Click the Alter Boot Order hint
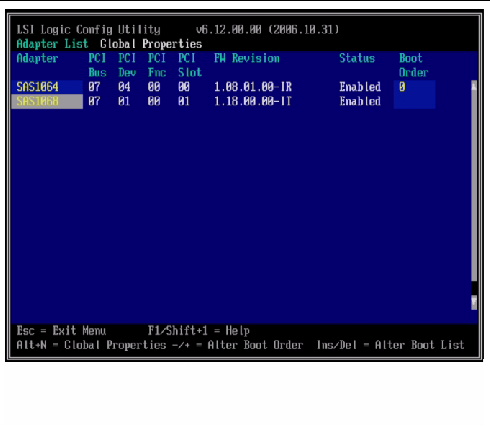Screen dimensions: 490x426 (238, 345)
